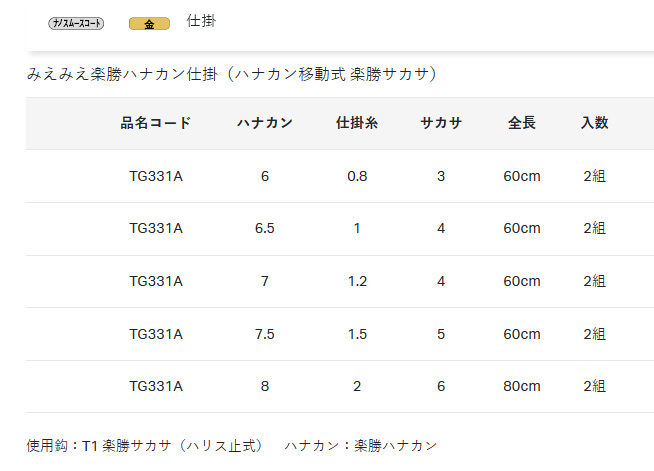Image resolution: width=654 pixels, height=471 pixels.
Task: Click the 使用鈎 T1 楽勝サカサ footnote text
Action: [144, 446]
